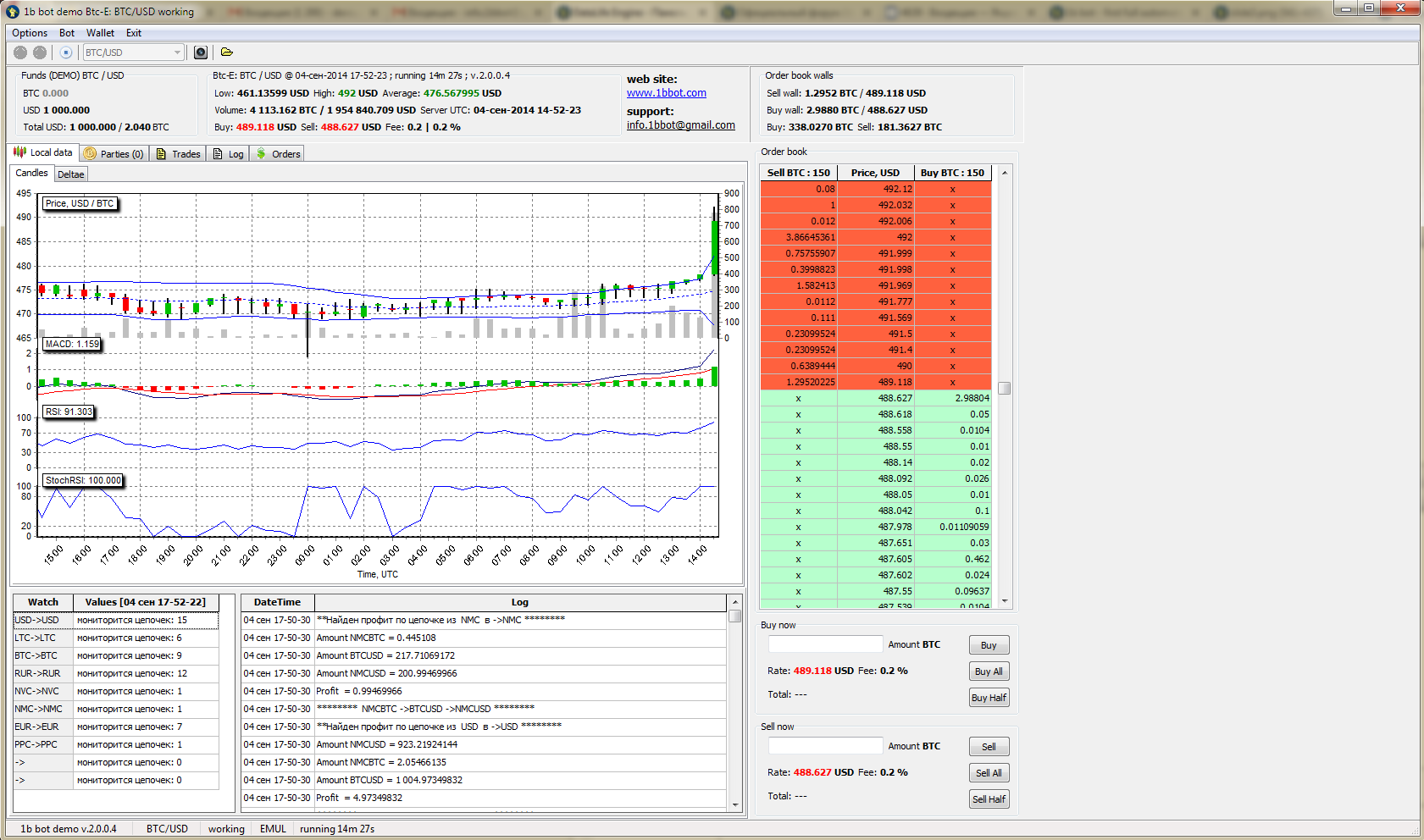Click log entry Profit = 0.99469966

point(484,691)
